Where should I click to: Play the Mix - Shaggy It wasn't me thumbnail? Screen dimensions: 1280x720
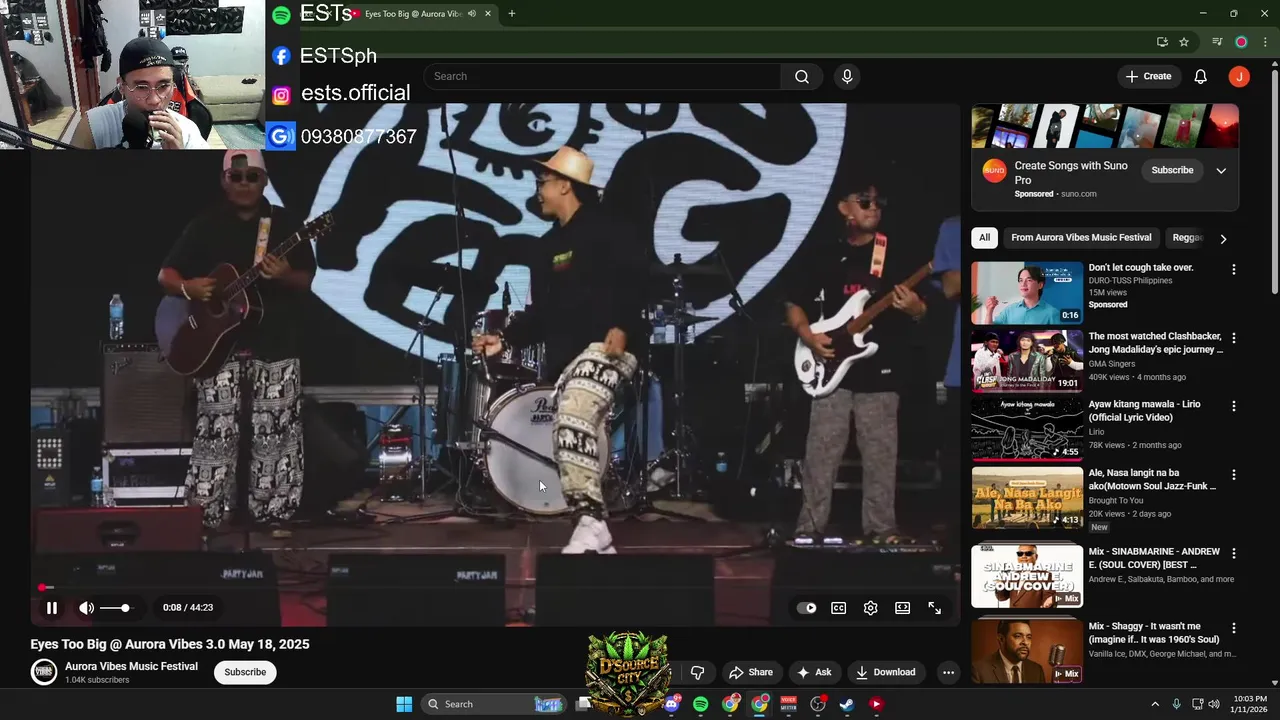pyautogui.click(x=1027, y=652)
